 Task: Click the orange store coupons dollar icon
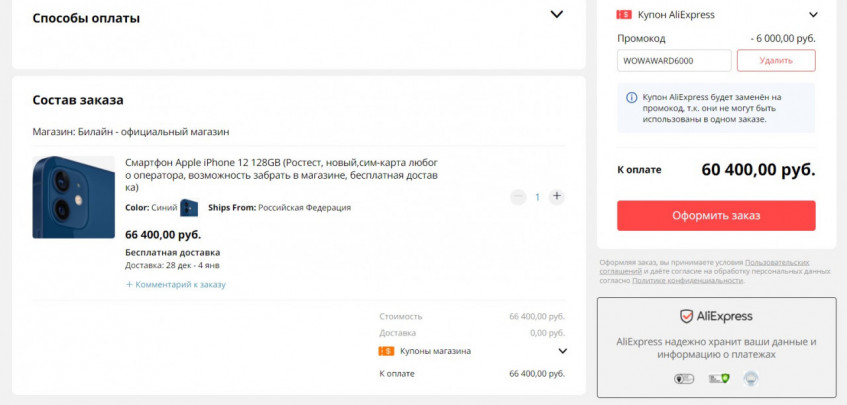click(386, 351)
